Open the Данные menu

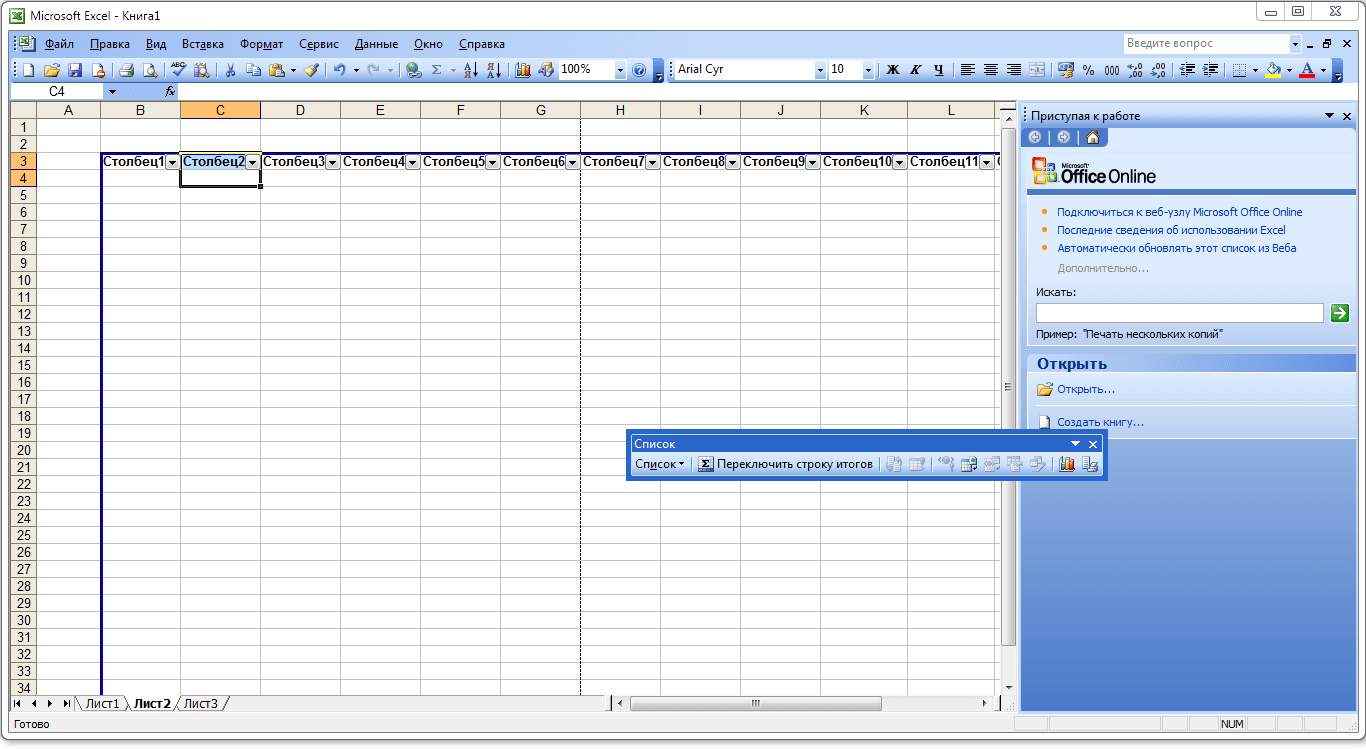[376, 44]
